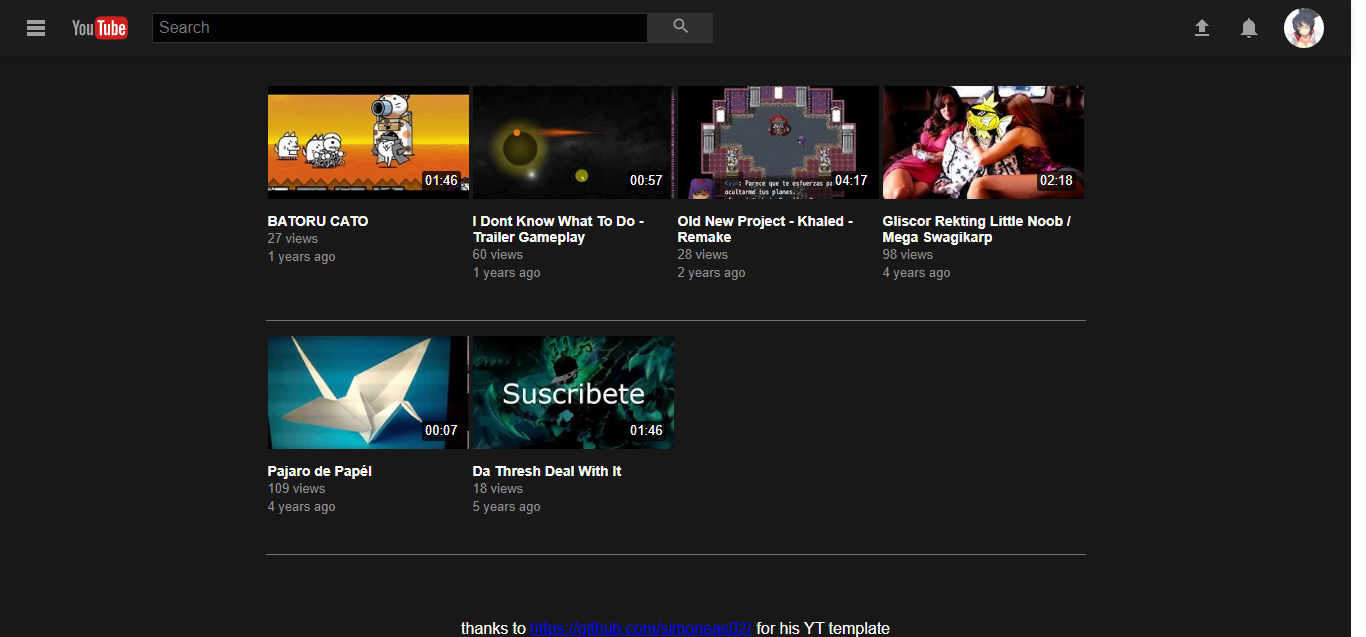Open the notifications bell
1366x637 pixels.
pos(1249,28)
